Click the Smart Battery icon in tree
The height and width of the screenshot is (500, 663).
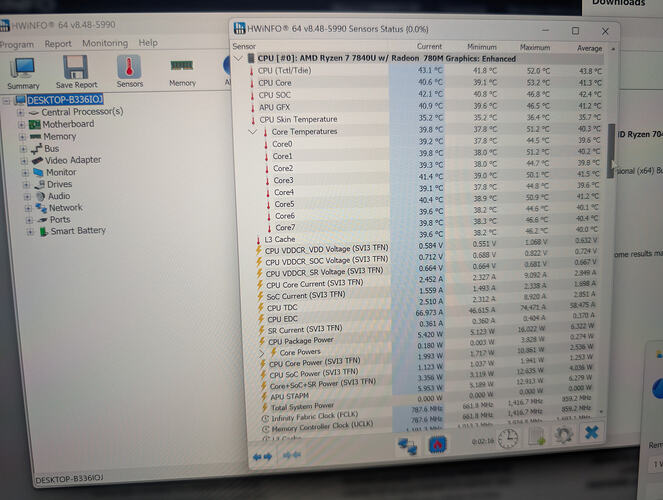(44, 232)
